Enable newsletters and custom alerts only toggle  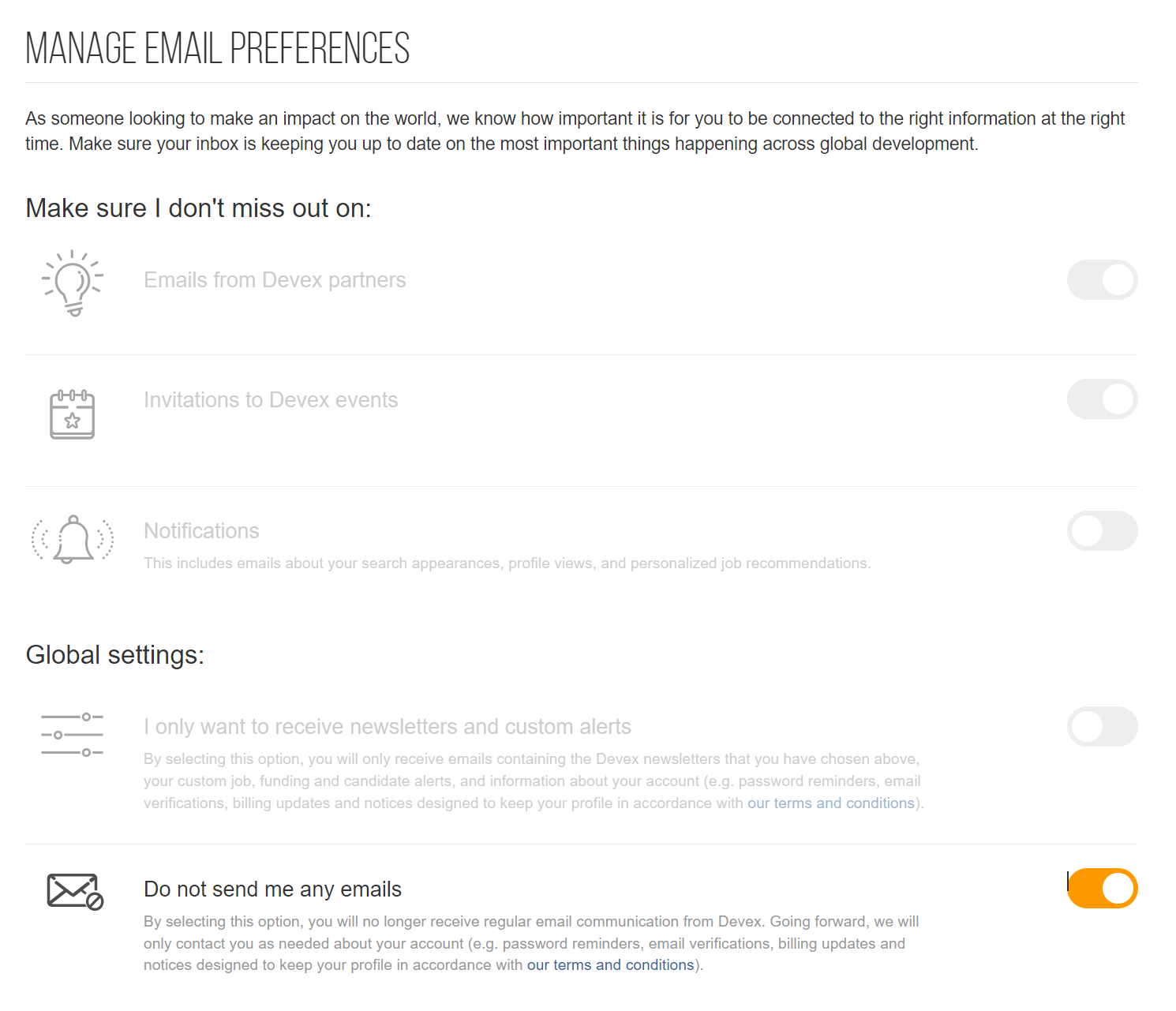[1102, 727]
